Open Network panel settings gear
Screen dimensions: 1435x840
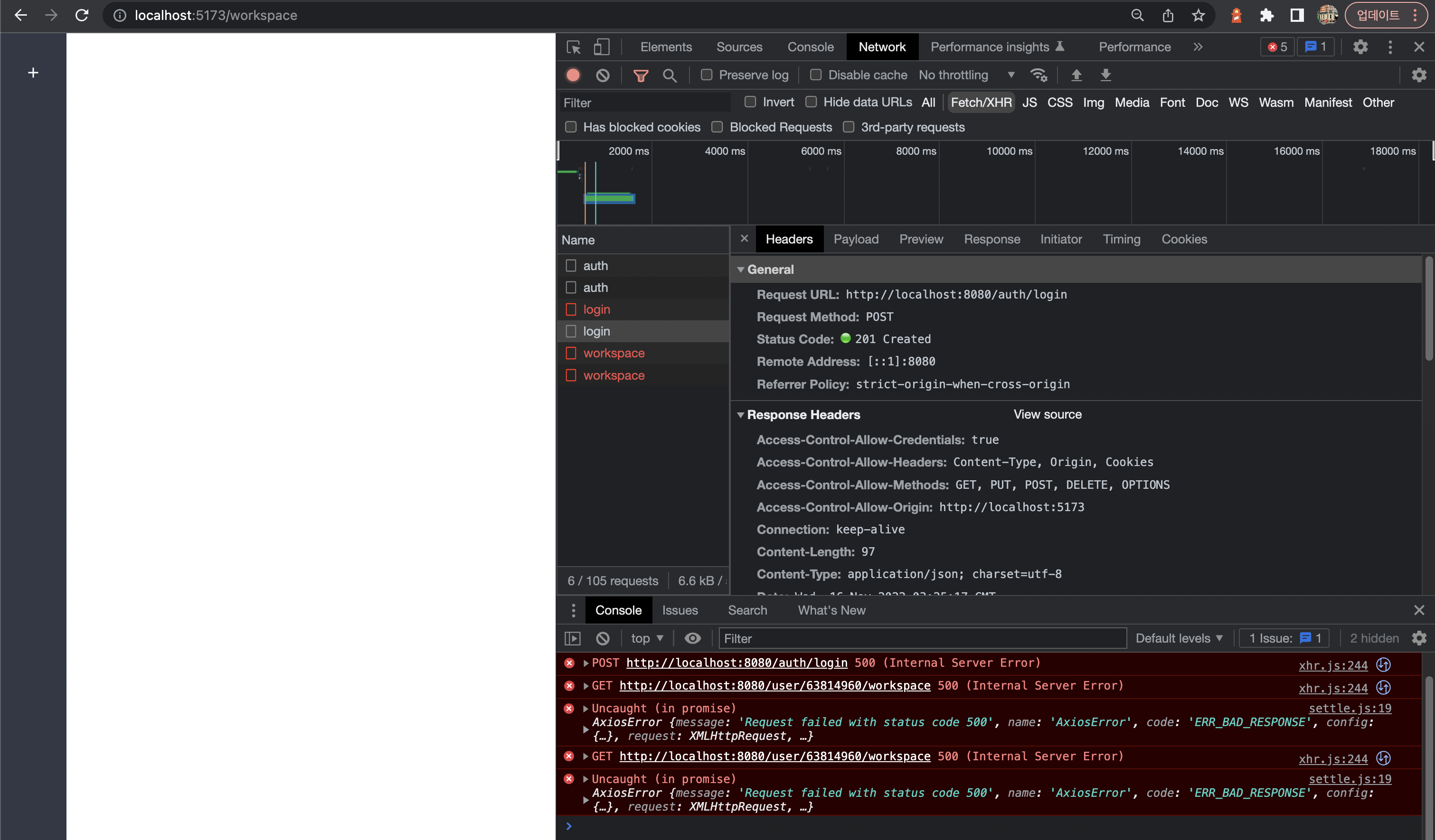point(1418,75)
